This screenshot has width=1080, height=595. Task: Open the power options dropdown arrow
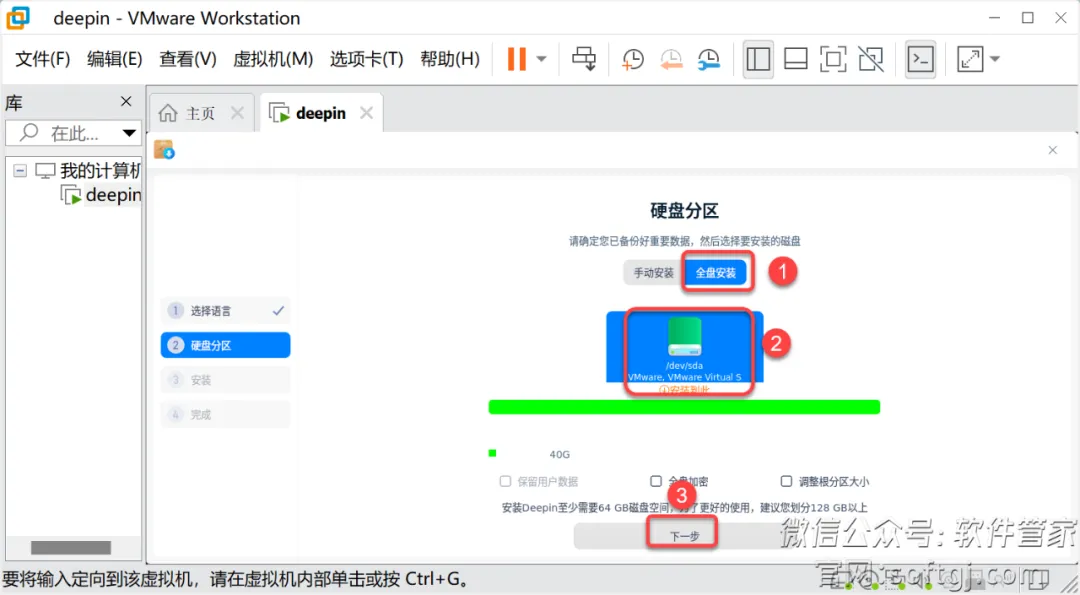(x=541, y=59)
